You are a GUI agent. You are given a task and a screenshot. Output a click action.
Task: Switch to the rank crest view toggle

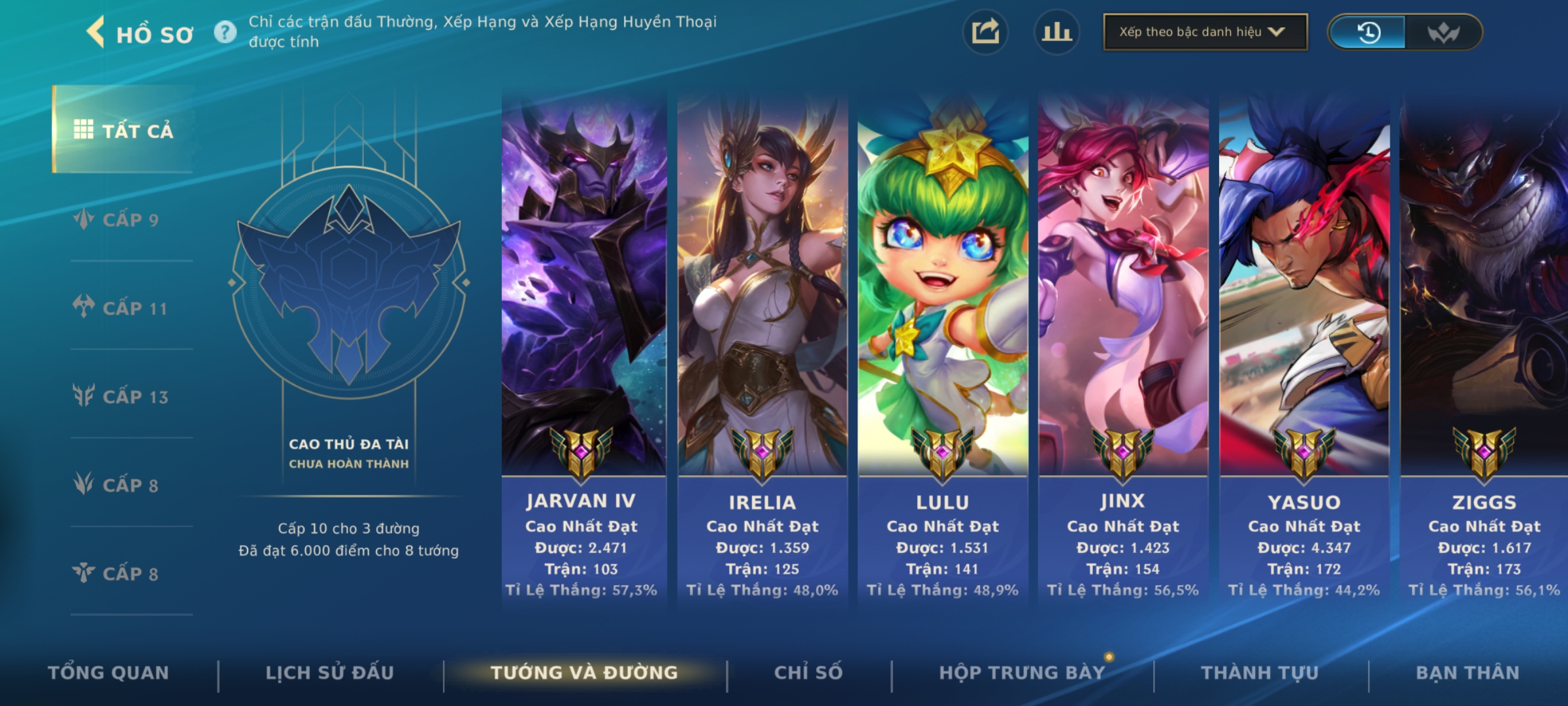[1443, 32]
